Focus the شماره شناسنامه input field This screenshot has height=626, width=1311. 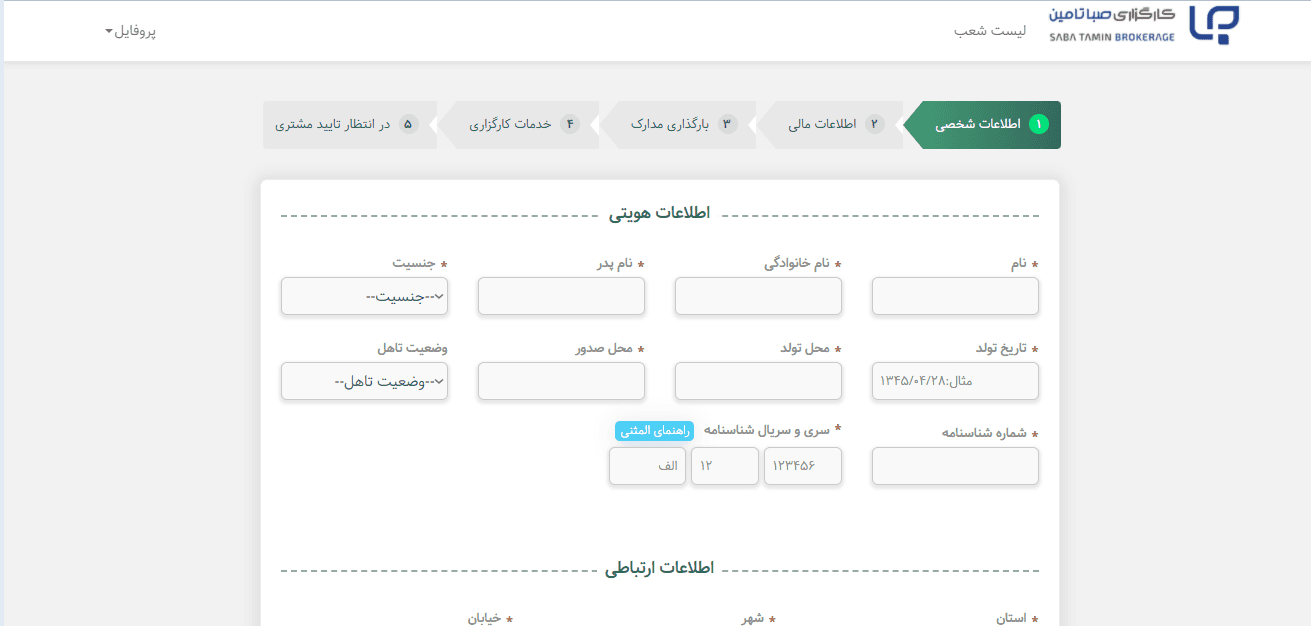[955, 466]
